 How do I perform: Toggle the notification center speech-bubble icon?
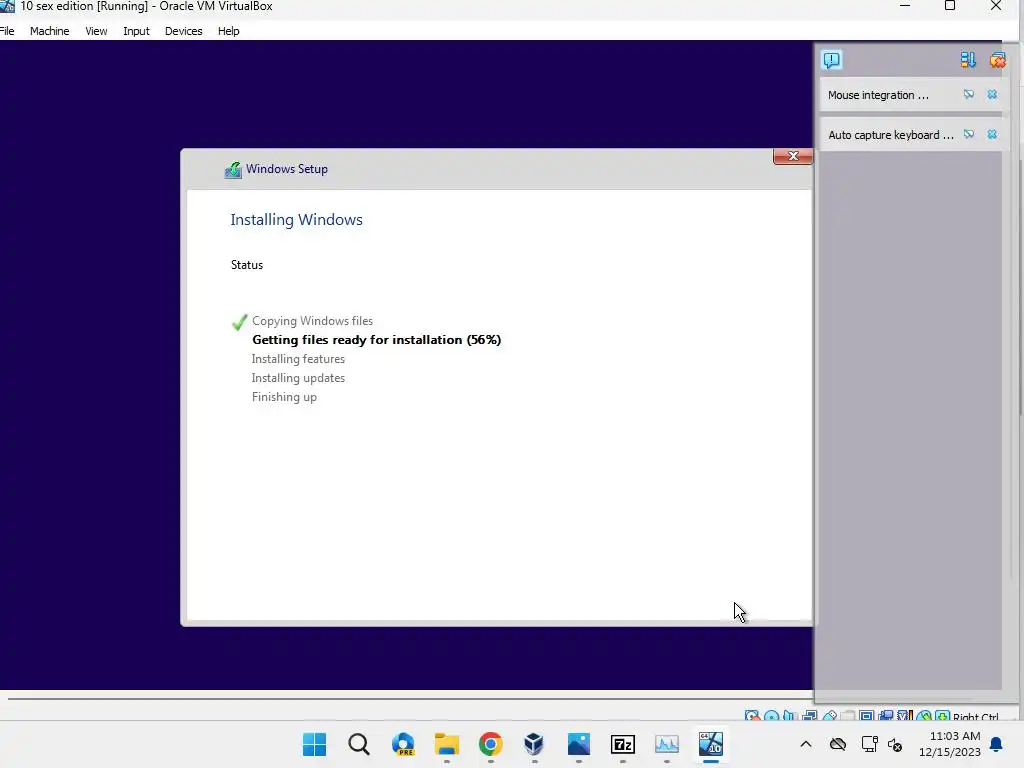click(831, 60)
